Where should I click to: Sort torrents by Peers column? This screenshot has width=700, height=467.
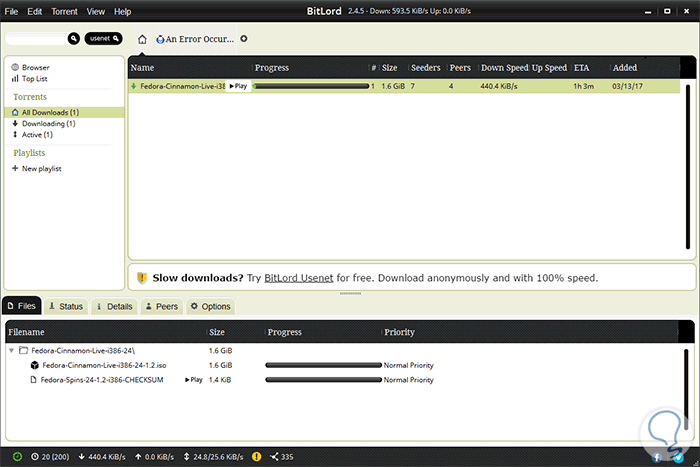pos(460,68)
